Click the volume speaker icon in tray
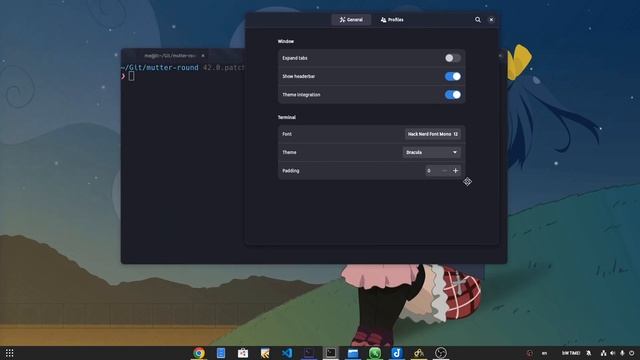The height and width of the screenshot is (360, 640). click(x=613, y=353)
